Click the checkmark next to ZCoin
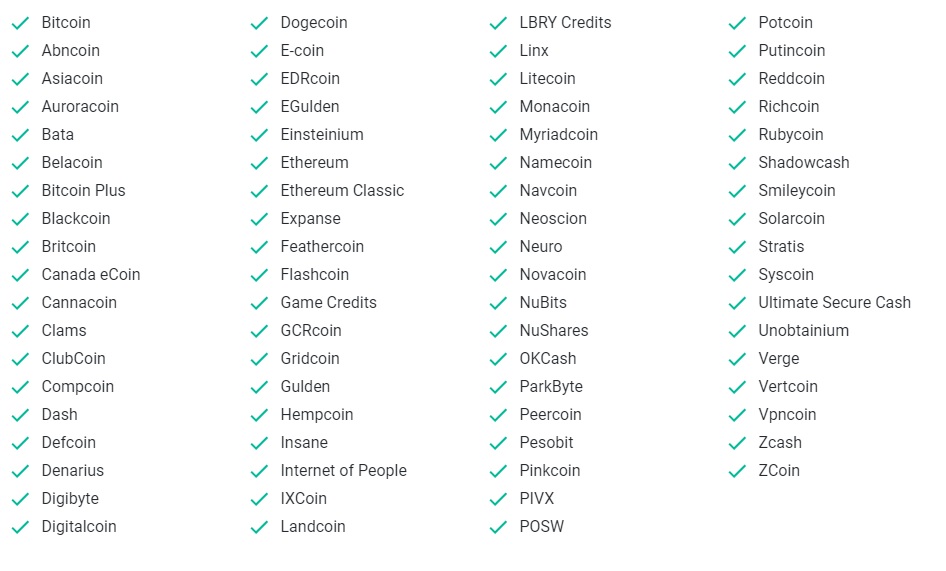The height and width of the screenshot is (571, 946). pyautogui.click(x=737, y=471)
